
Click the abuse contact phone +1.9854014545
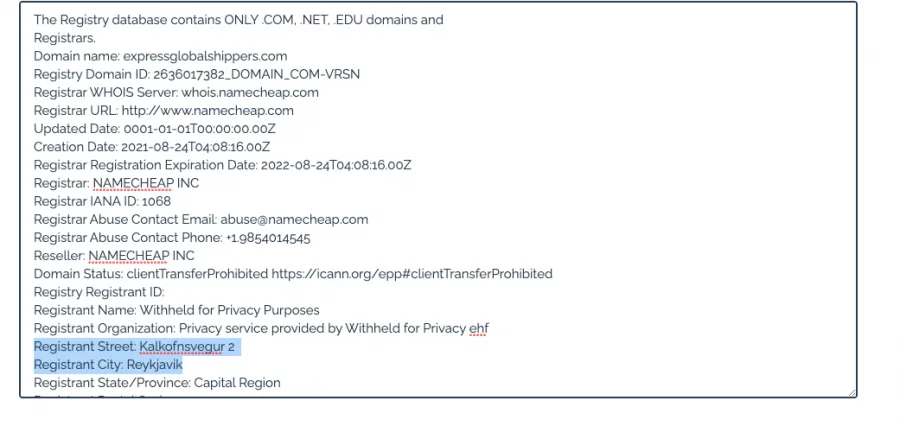(268, 238)
